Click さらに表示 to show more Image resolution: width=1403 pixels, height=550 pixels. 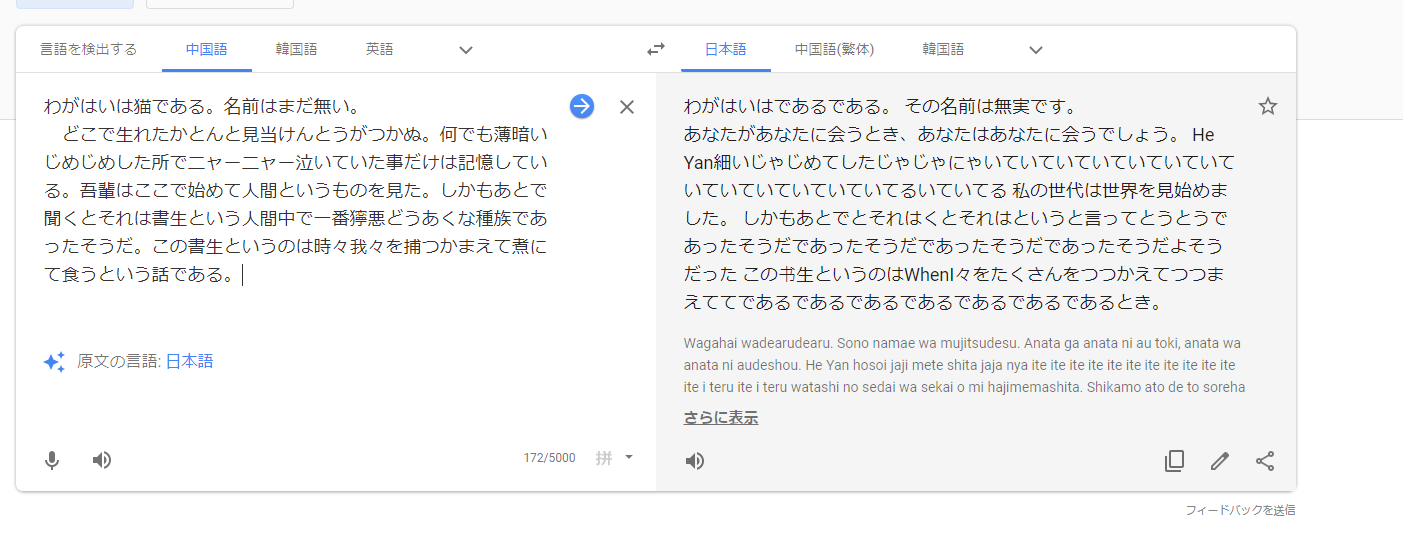point(720,418)
